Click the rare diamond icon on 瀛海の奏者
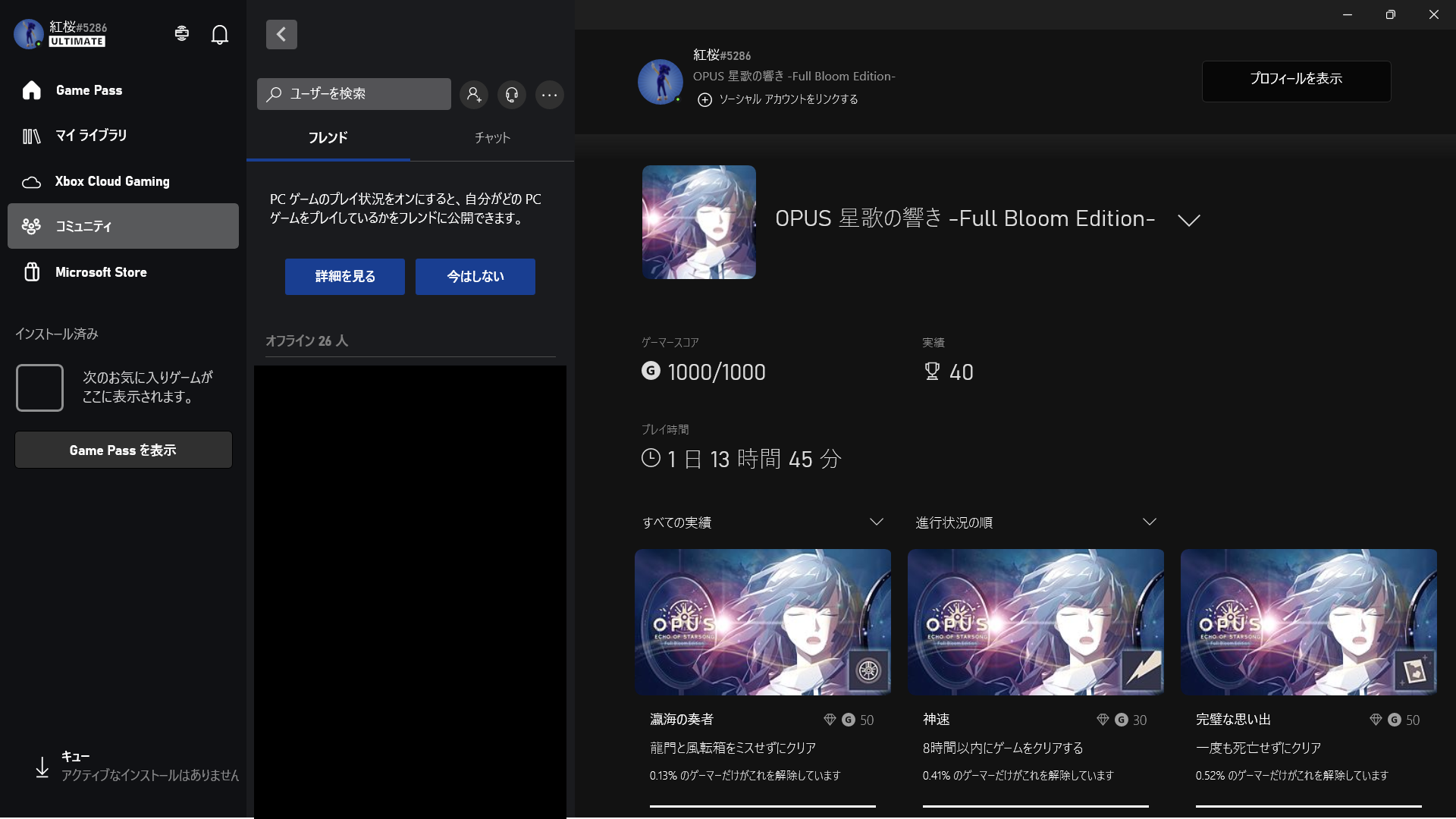This screenshot has height=819, width=1456. coord(830,720)
